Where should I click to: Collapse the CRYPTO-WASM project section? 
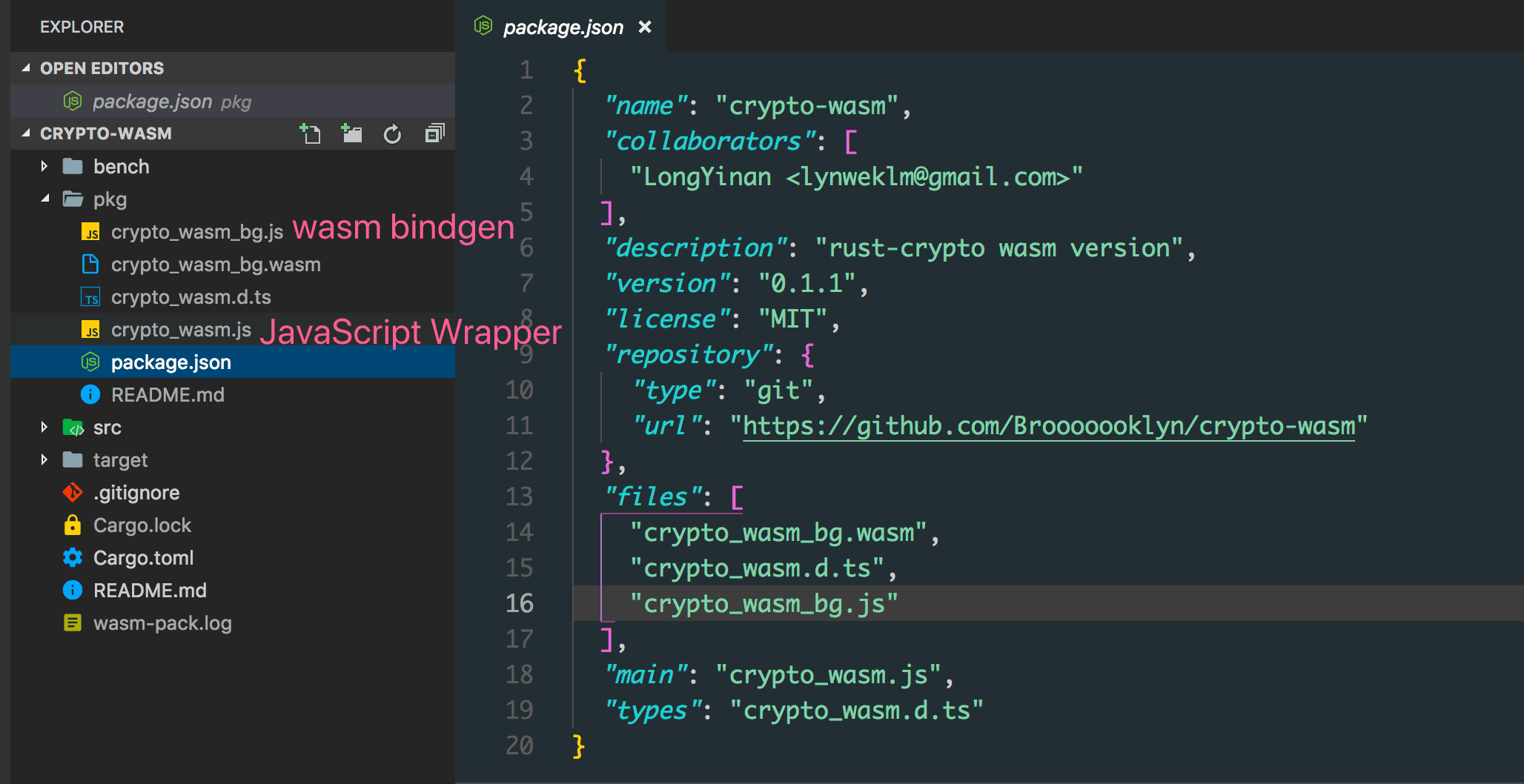click(27, 133)
